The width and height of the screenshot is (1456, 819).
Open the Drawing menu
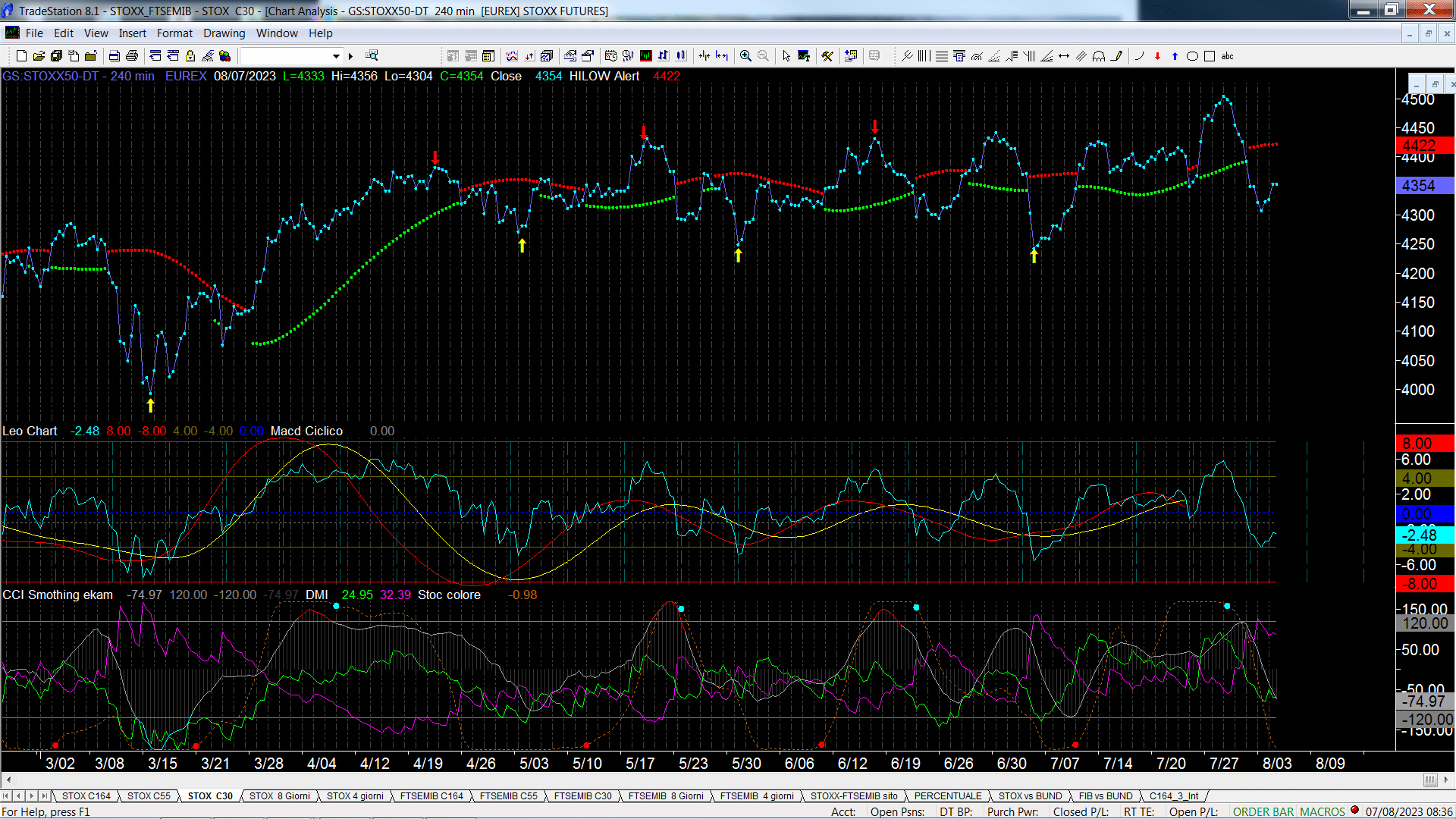(224, 33)
